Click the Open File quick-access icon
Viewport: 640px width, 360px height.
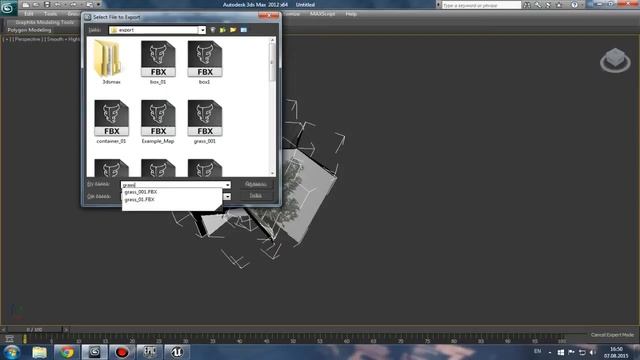pos(36,5)
